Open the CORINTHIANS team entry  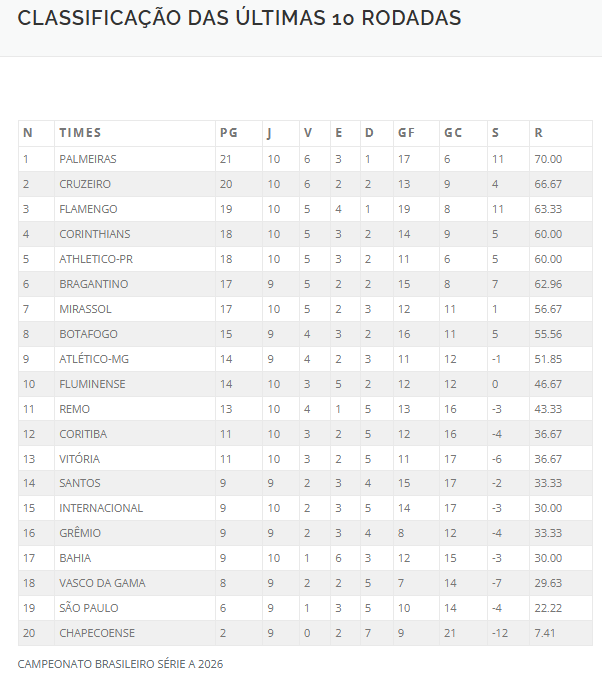point(95,234)
